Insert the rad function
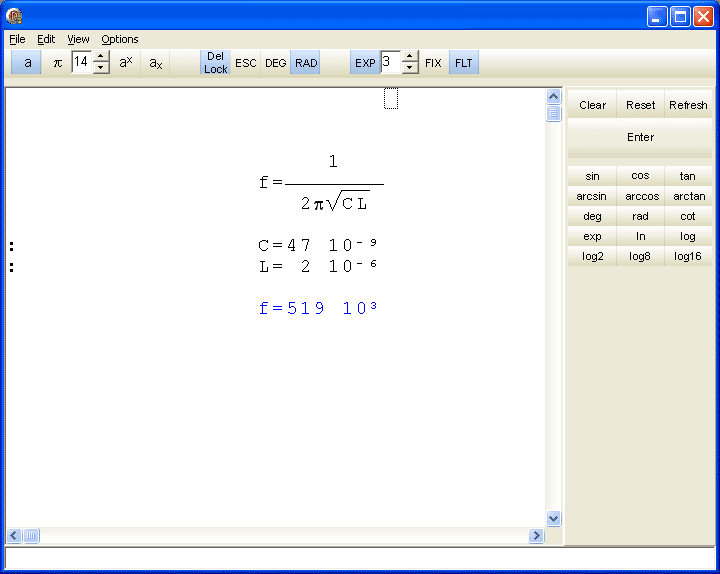 640,216
